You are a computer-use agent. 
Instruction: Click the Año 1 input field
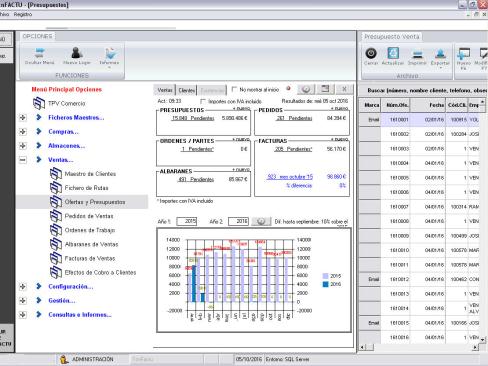tap(187, 221)
